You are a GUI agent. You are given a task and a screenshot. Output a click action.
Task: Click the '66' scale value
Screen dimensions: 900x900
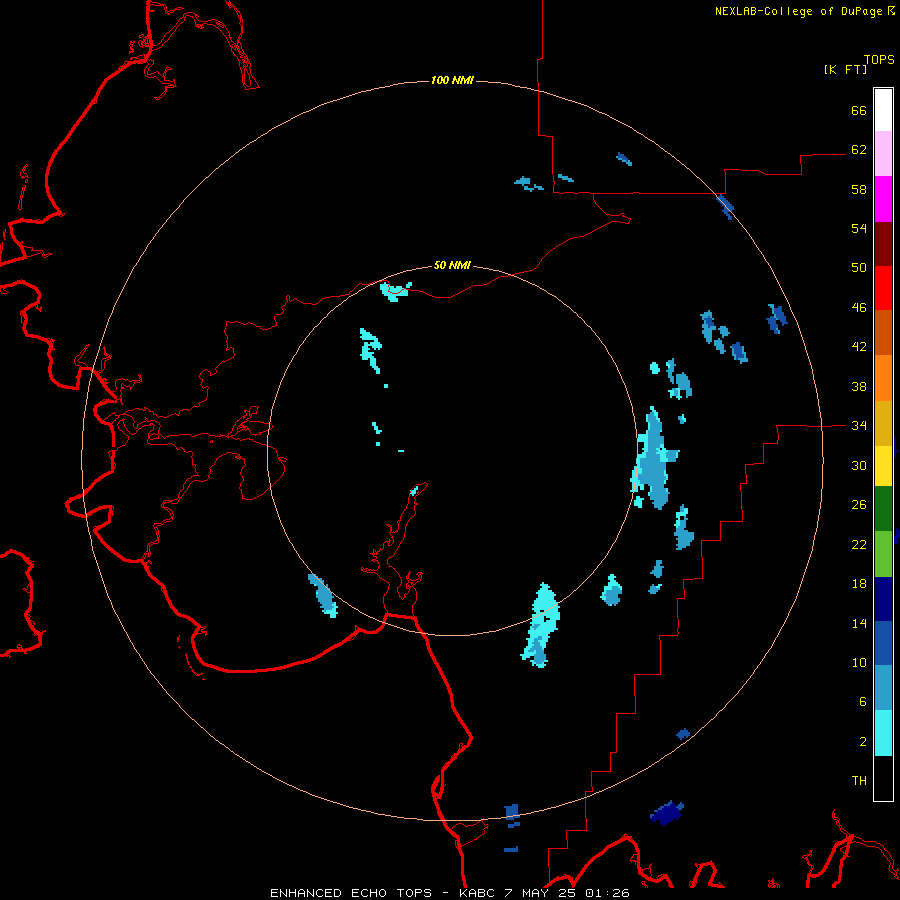coord(859,110)
